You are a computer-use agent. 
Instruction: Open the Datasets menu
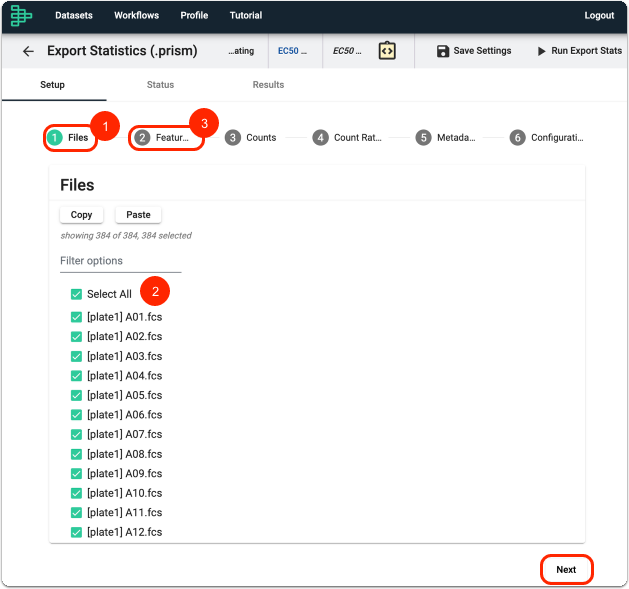(x=74, y=15)
